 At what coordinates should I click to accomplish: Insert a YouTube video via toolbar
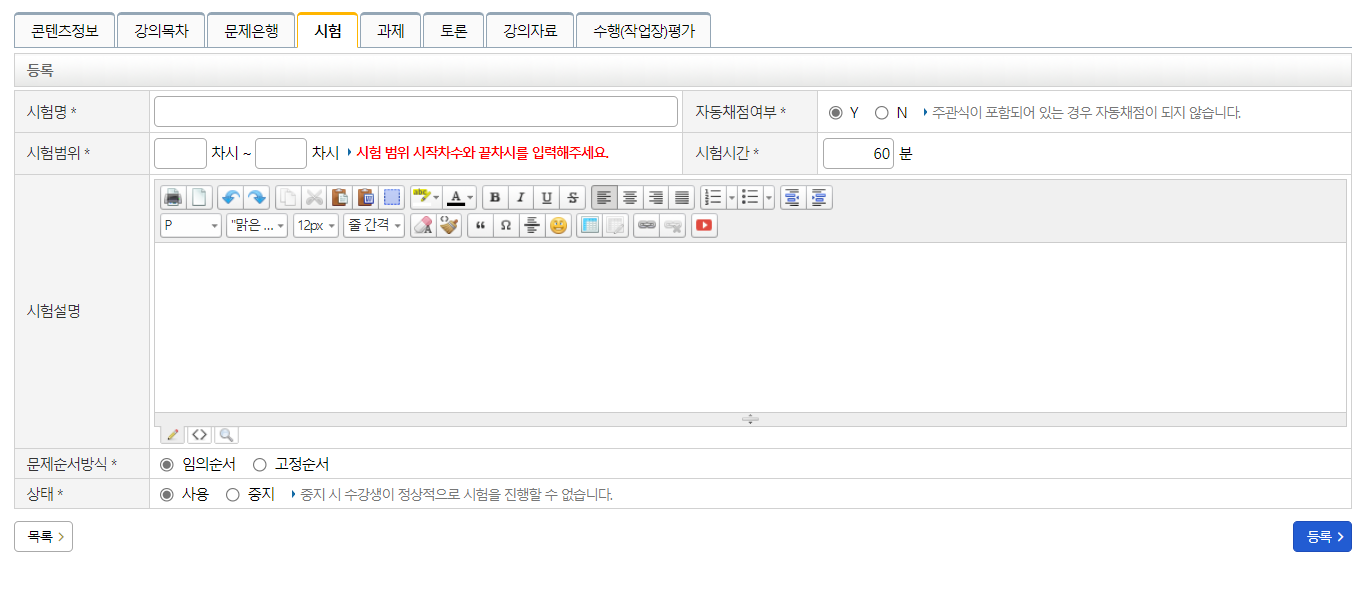704,226
